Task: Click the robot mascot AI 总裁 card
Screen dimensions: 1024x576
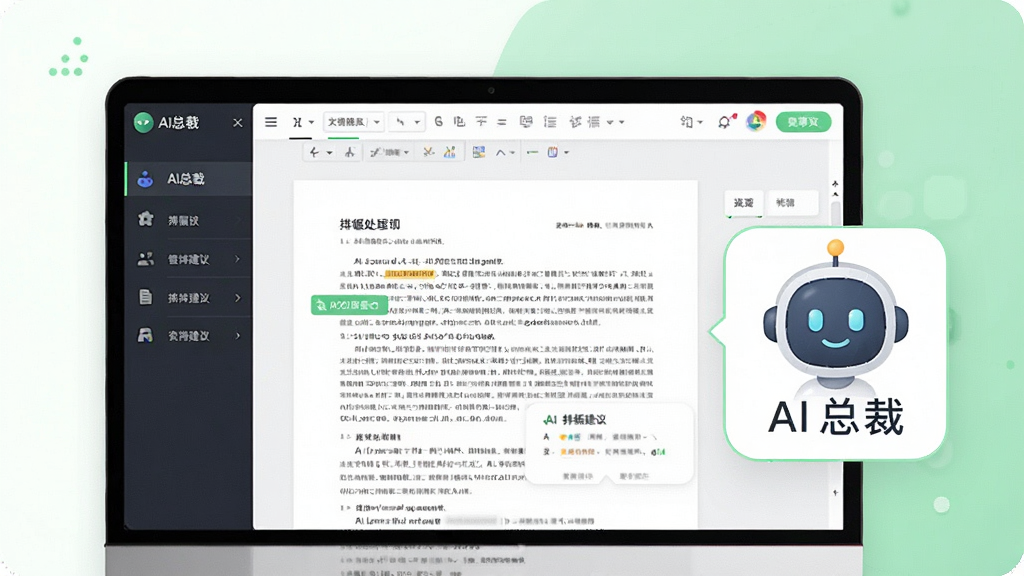Action: click(835, 344)
